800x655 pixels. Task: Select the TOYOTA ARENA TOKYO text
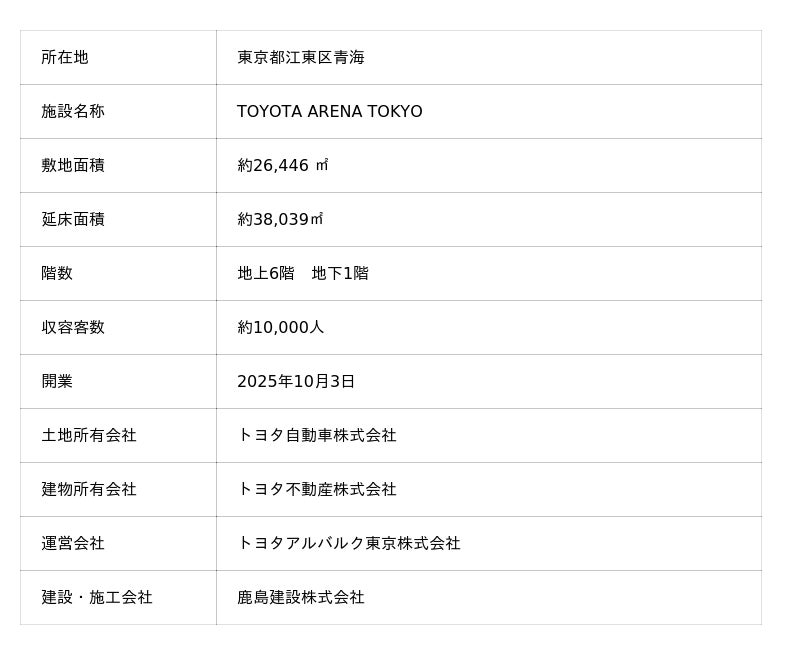pyautogui.click(x=330, y=112)
